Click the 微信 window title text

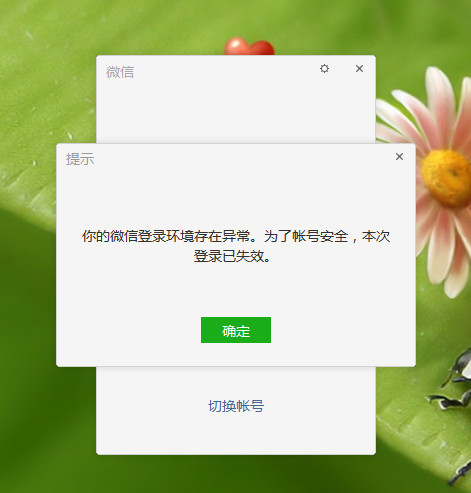tap(120, 72)
